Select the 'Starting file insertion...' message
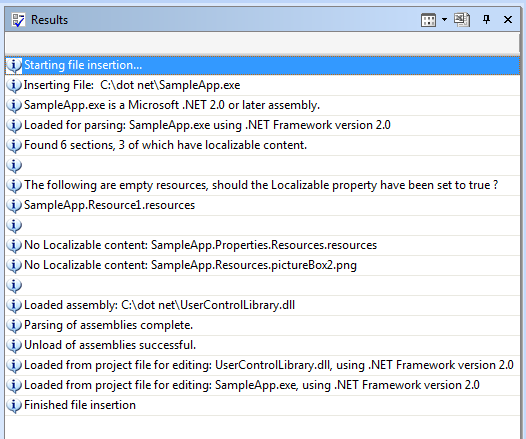526x439 pixels. pos(263,65)
